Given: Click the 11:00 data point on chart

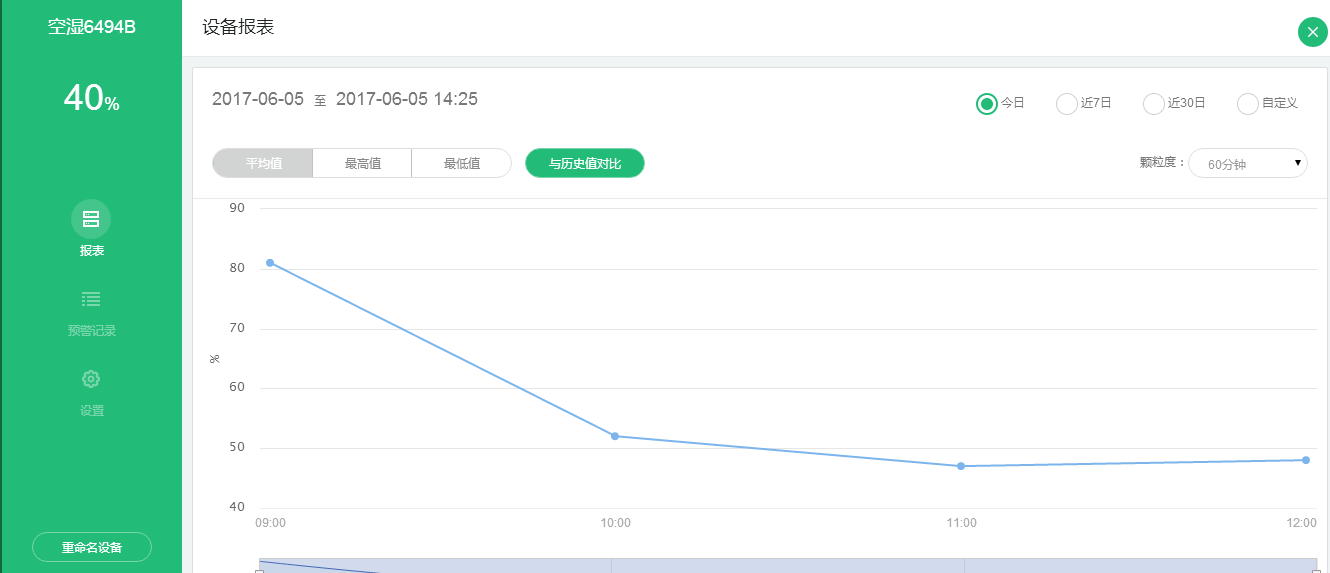Looking at the screenshot, I should (961, 466).
